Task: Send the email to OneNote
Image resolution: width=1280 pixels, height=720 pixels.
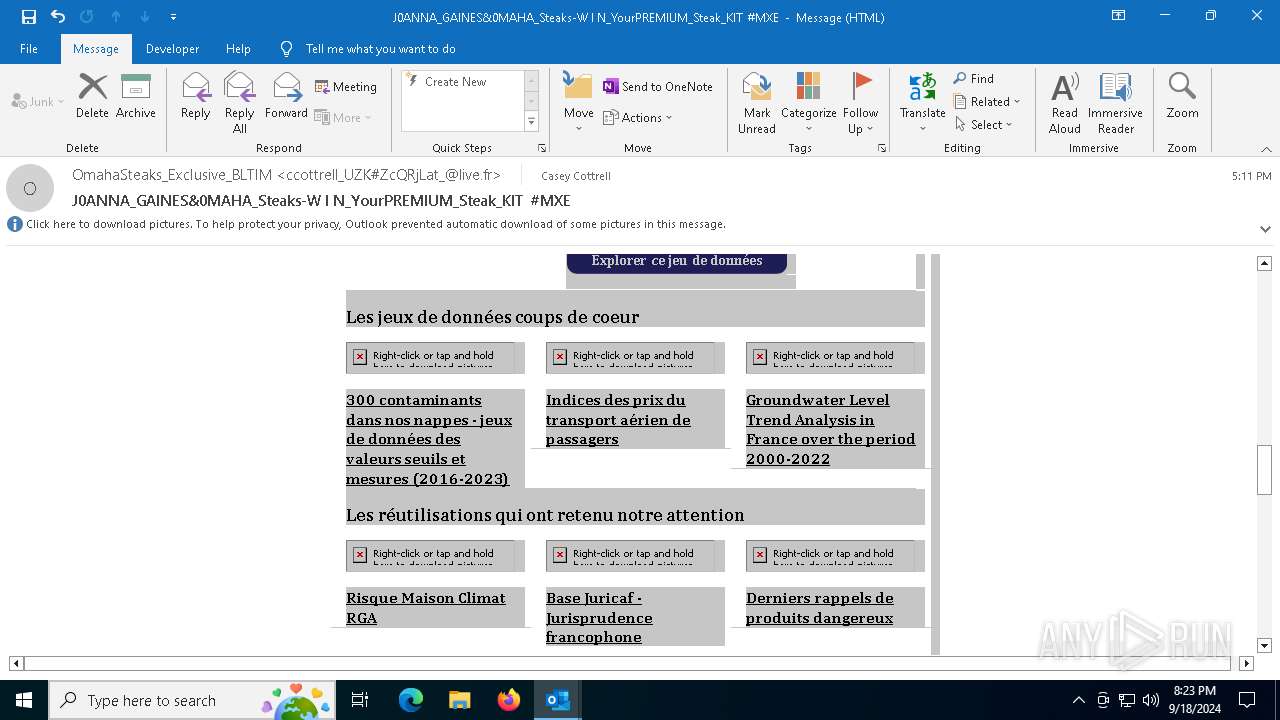Action: tap(658, 87)
